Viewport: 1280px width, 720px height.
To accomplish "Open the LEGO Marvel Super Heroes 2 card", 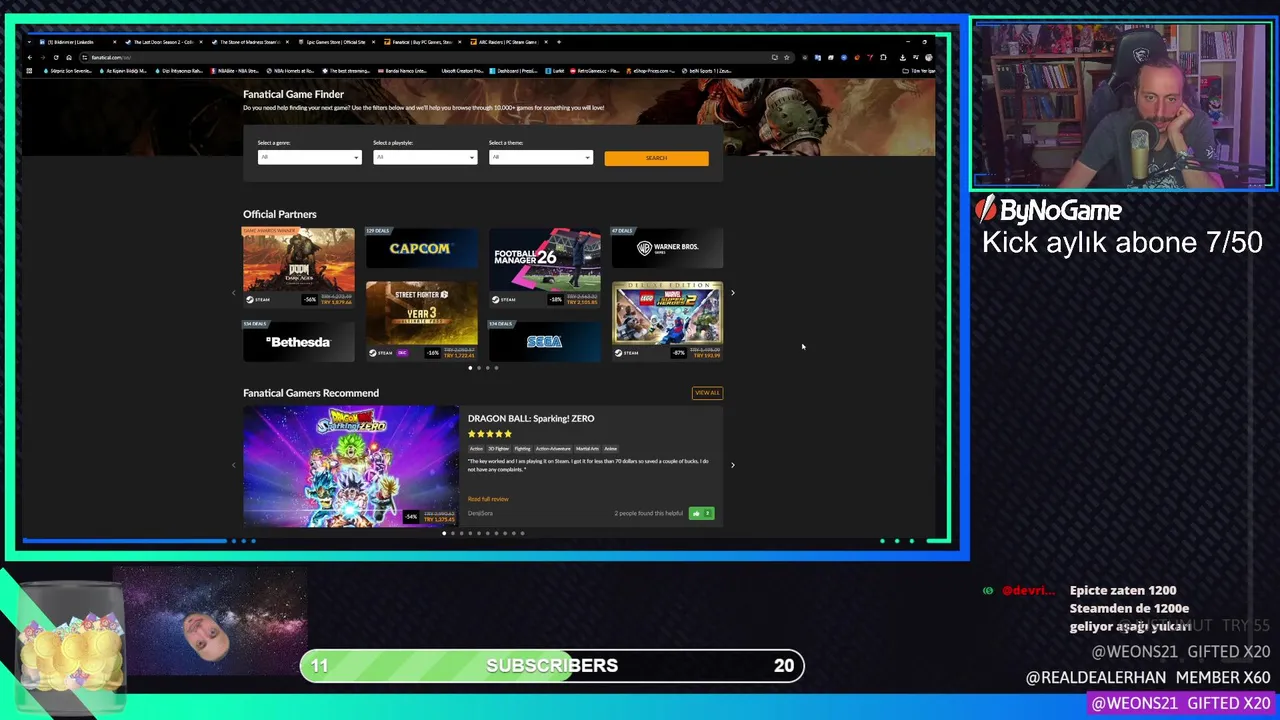I will pos(667,320).
